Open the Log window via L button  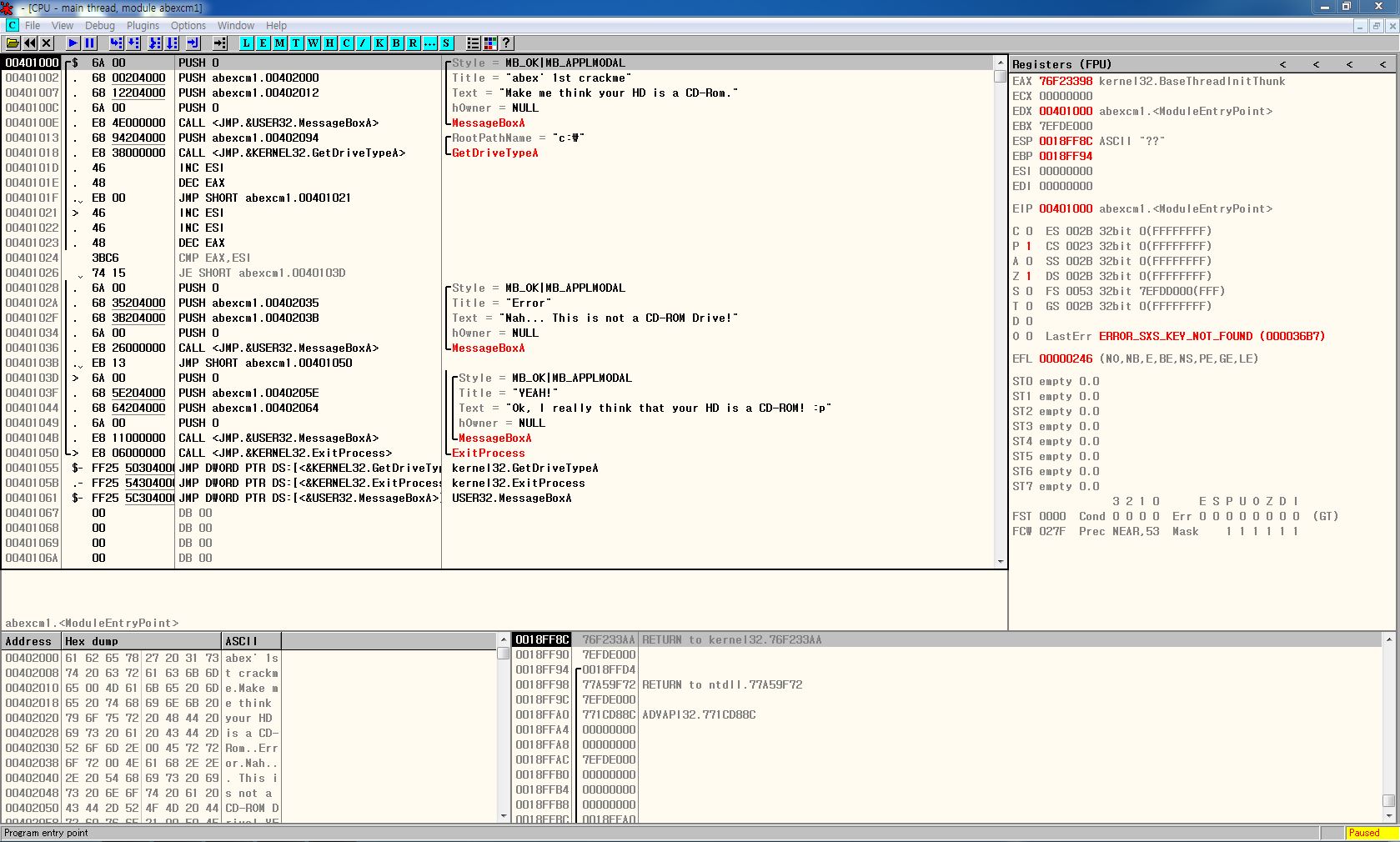246,43
